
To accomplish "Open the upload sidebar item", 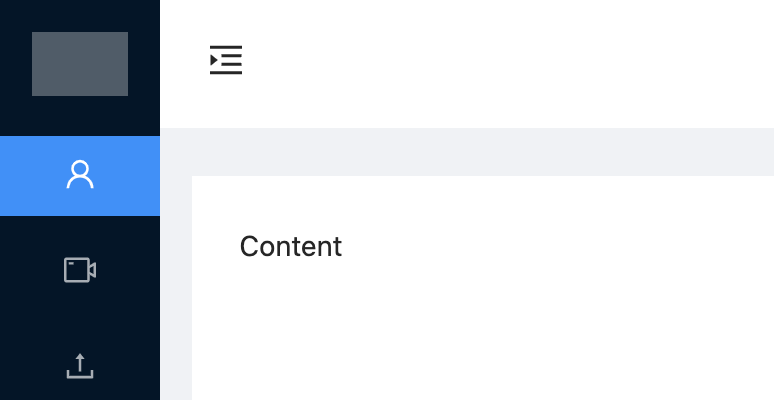I will pyautogui.click(x=80, y=366).
